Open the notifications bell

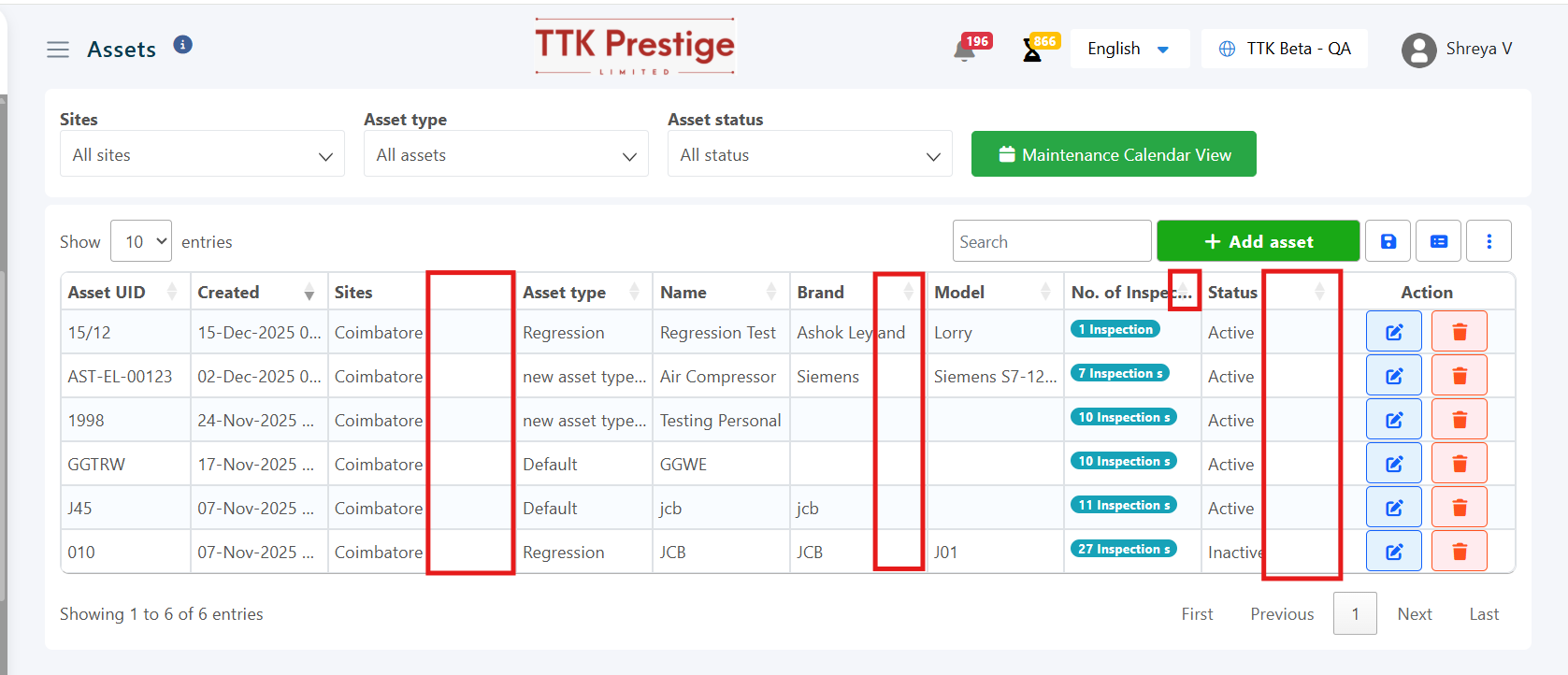tap(964, 50)
